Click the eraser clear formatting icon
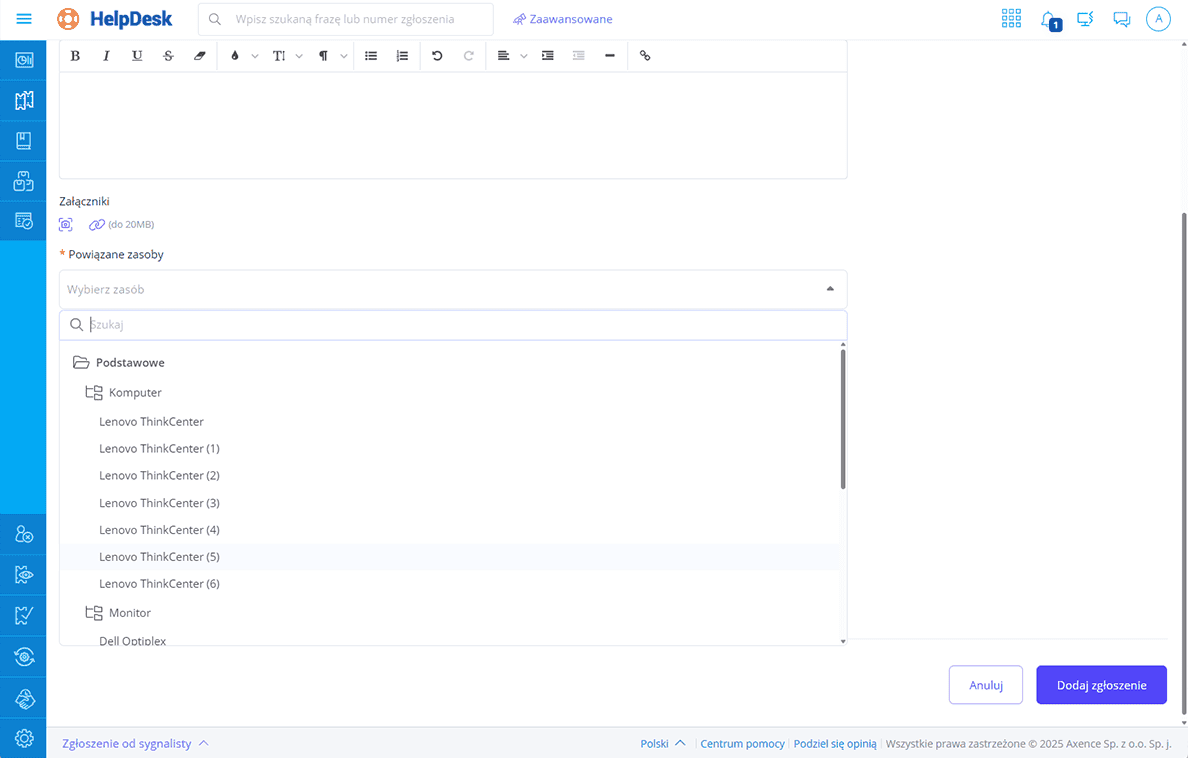This screenshot has height=758, width=1188. [x=199, y=56]
